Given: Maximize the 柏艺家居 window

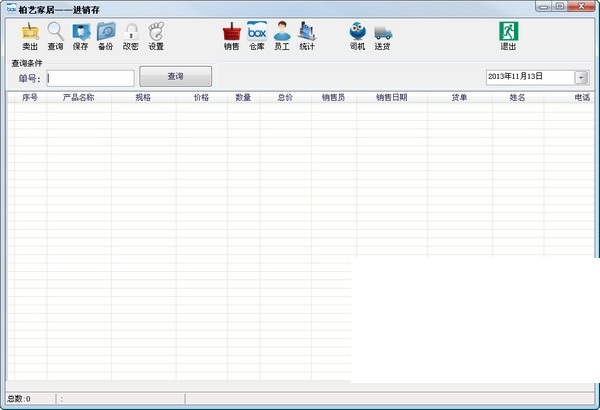Looking at the screenshot, I should (x=560, y=6).
